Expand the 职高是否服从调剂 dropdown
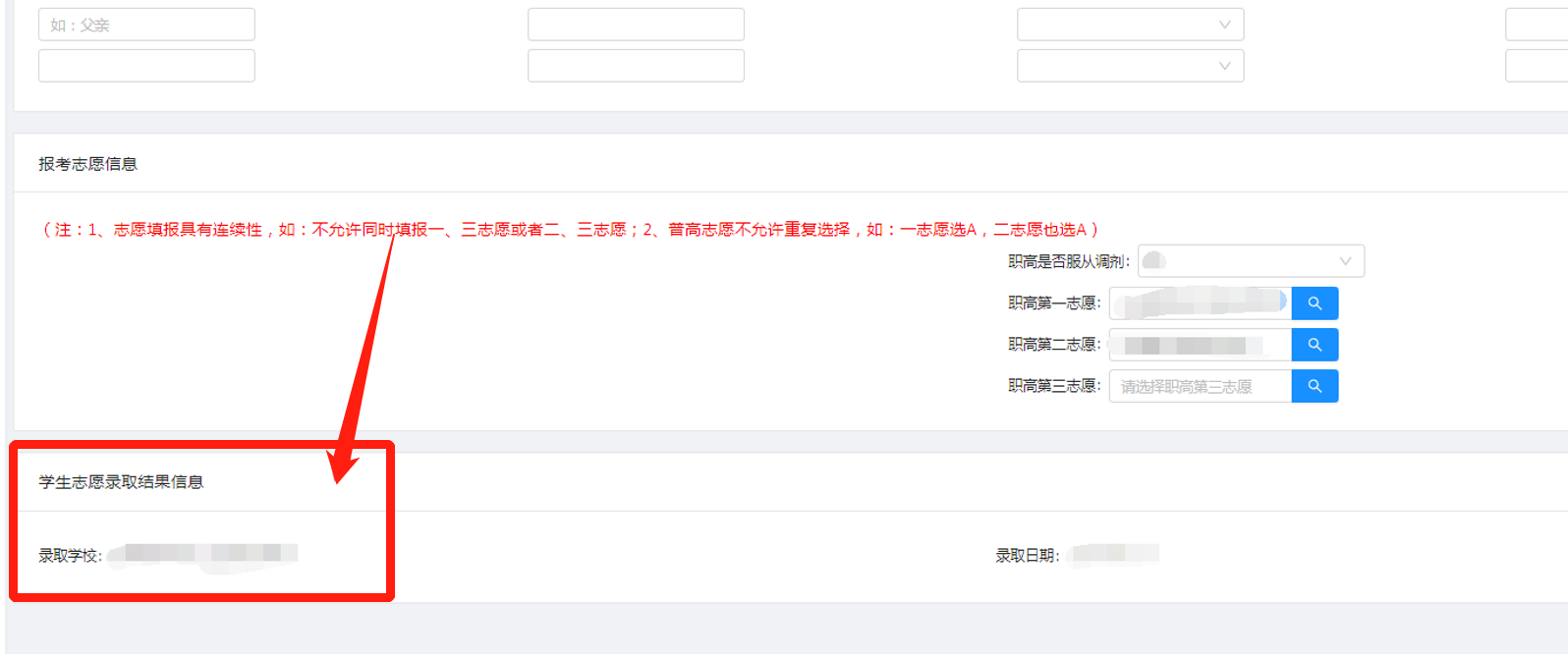This screenshot has width=1568, height=659. [x=1251, y=261]
